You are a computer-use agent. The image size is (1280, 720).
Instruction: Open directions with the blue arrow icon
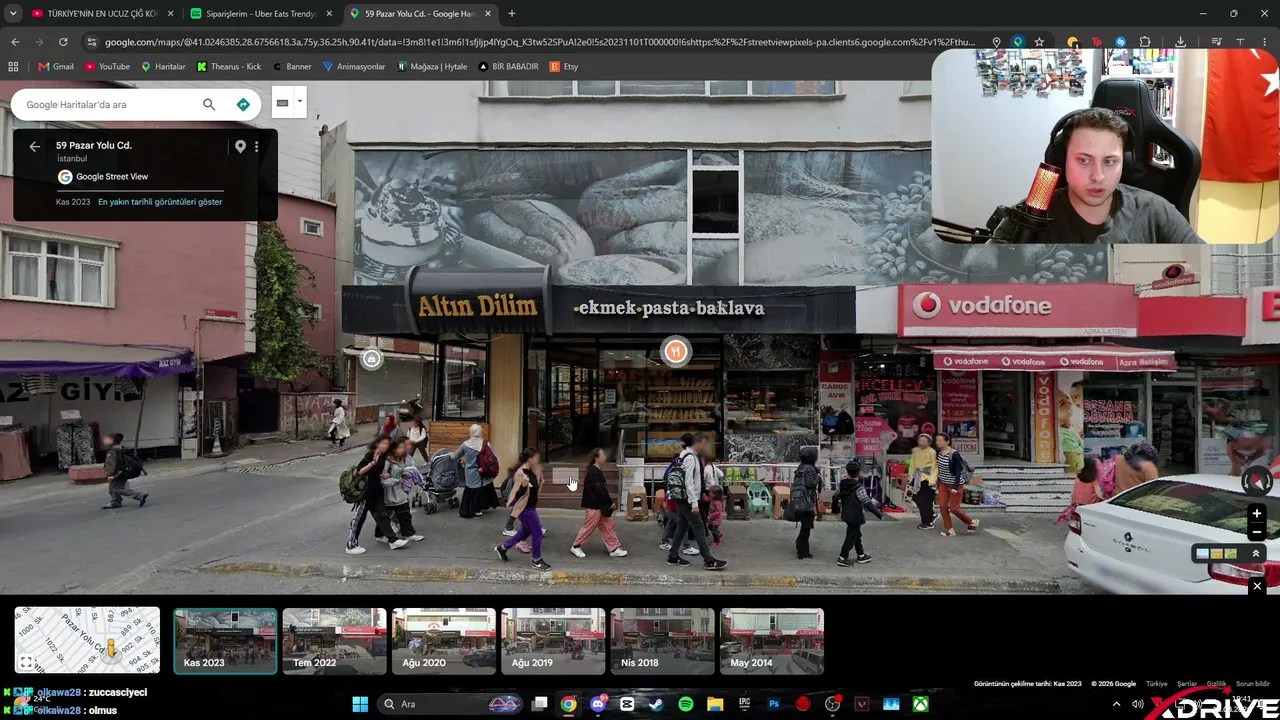pos(243,104)
